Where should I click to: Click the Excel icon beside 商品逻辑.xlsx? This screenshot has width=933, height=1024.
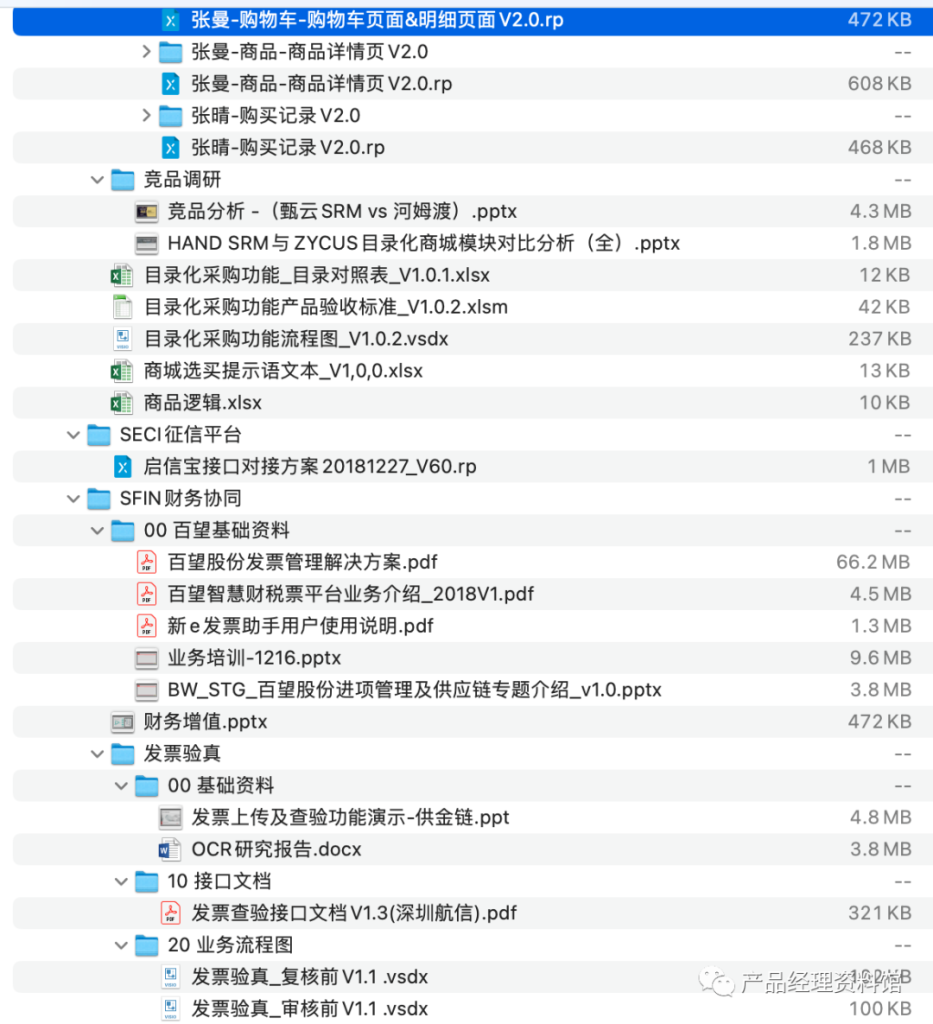[122, 402]
